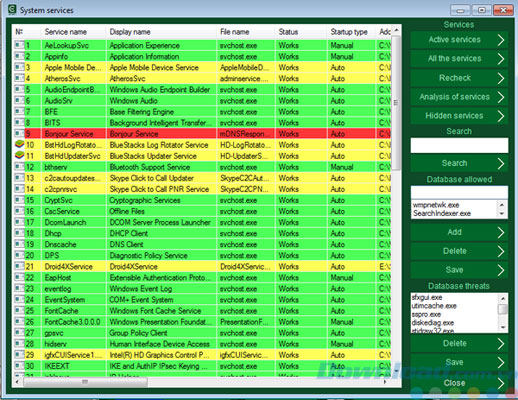Click the icon beside Apple Mobile Device row 3
Viewport: 518px width, 400px height.
pyautogui.click(x=19, y=67)
